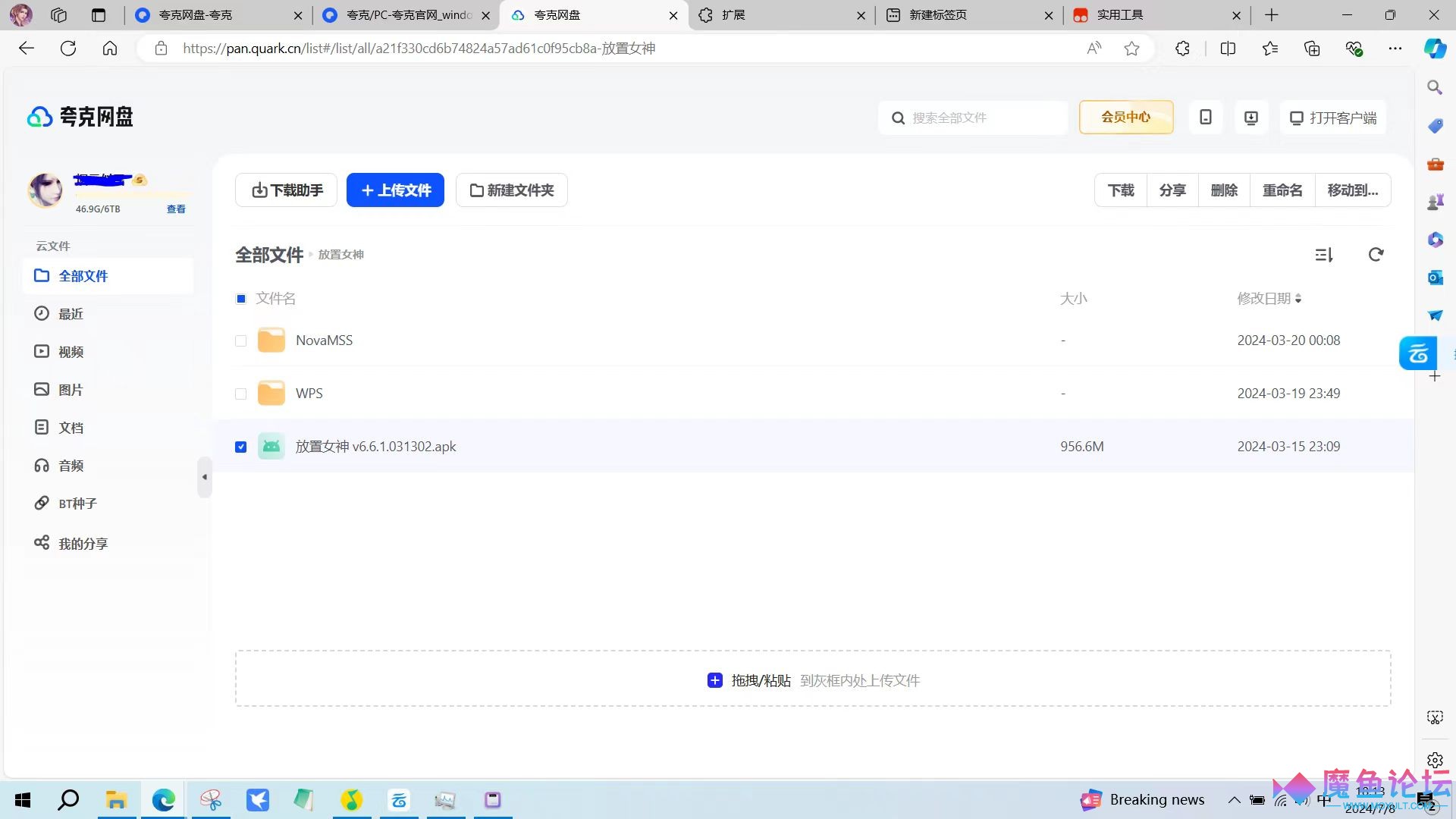Screen dimensions: 1456x819
Task: Click the 大小 column header
Action: pos(1073,299)
